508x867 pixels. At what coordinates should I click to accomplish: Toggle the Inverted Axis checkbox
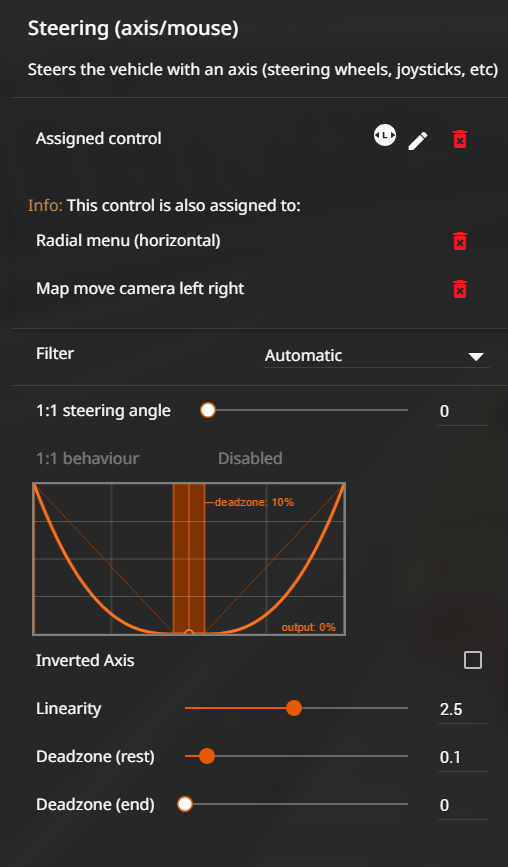(x=473, y=660)
